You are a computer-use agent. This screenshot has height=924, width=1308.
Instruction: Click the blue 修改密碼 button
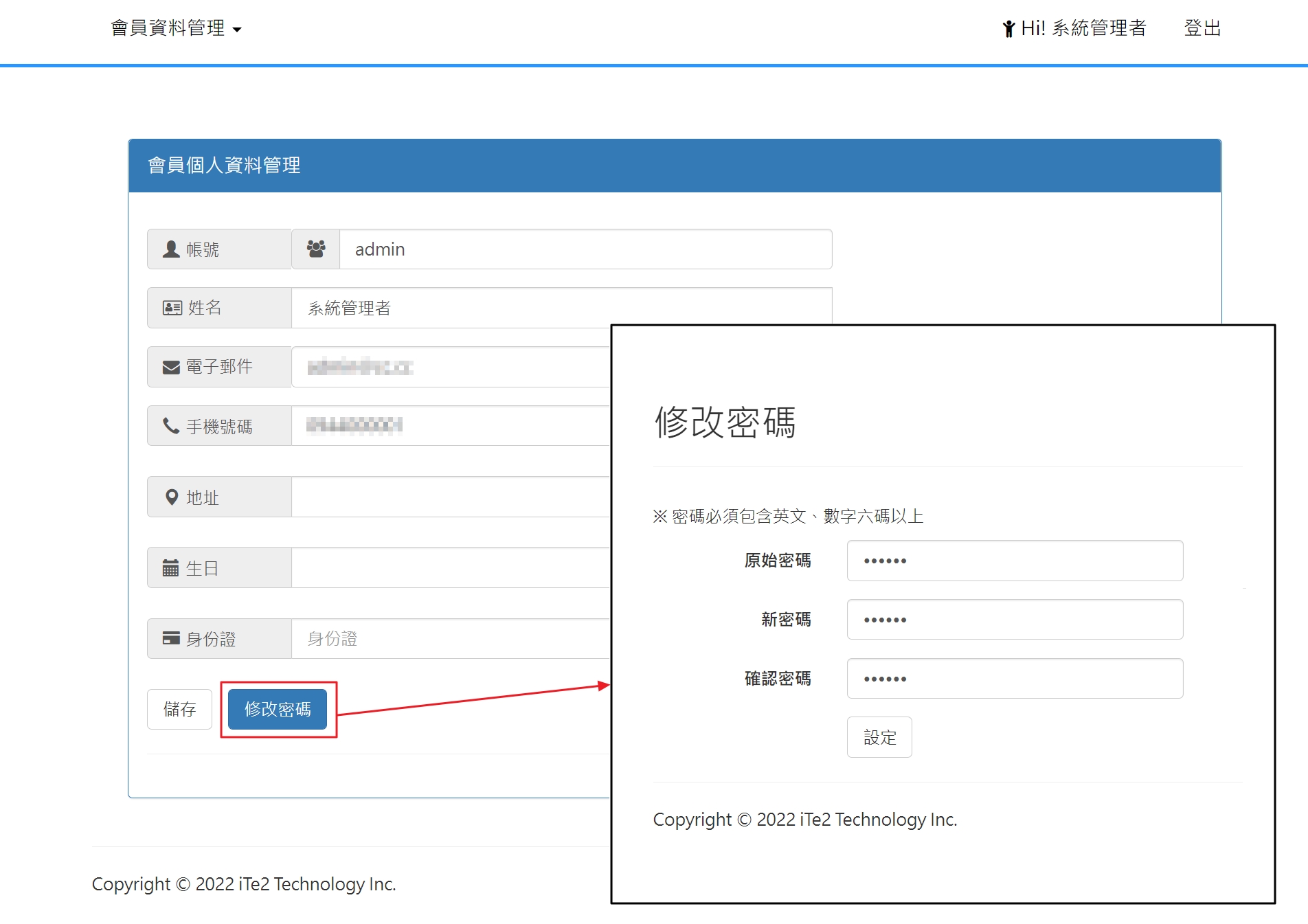[278, 709]
